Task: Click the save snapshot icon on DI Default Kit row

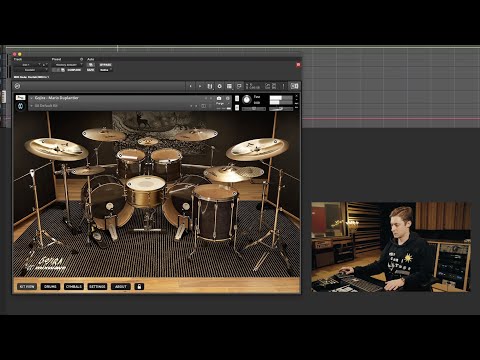Action: pyautogui.click(x=204, y=106)
